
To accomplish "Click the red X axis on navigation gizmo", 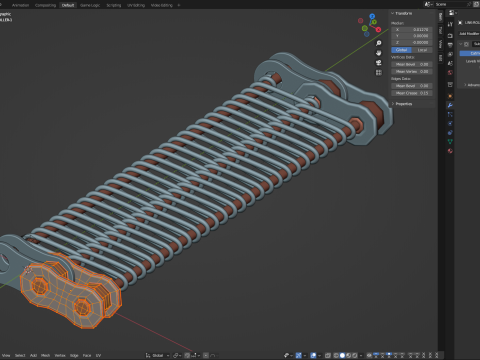I will (x=378, y=30).
